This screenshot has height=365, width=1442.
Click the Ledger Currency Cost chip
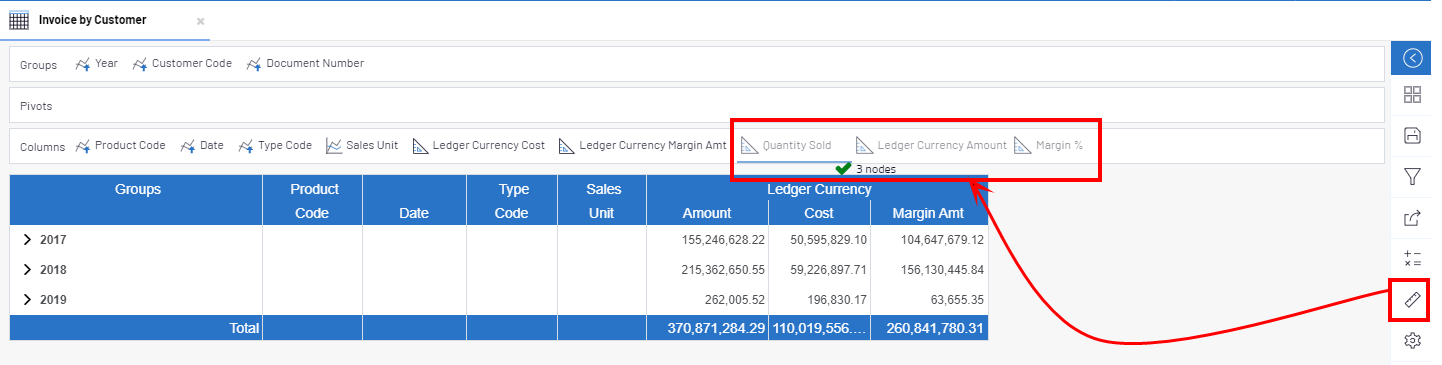coord(479,146)
